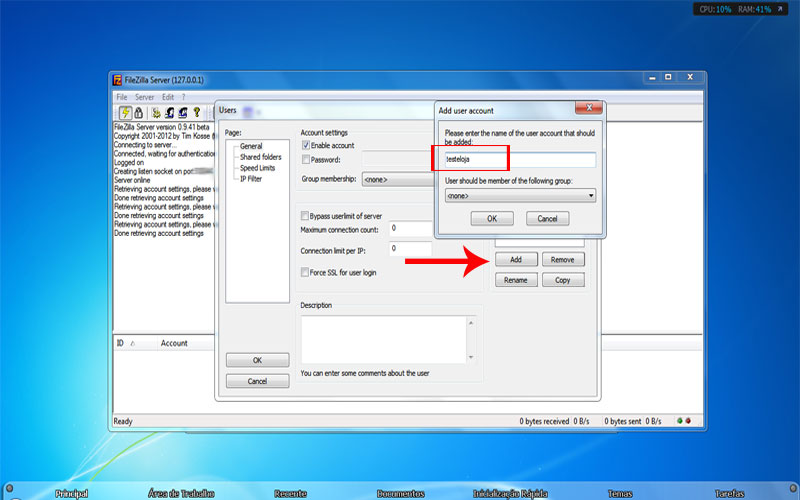Viewport: 800px width, 500px height.
Task: Select the General page
Action: 251,146
